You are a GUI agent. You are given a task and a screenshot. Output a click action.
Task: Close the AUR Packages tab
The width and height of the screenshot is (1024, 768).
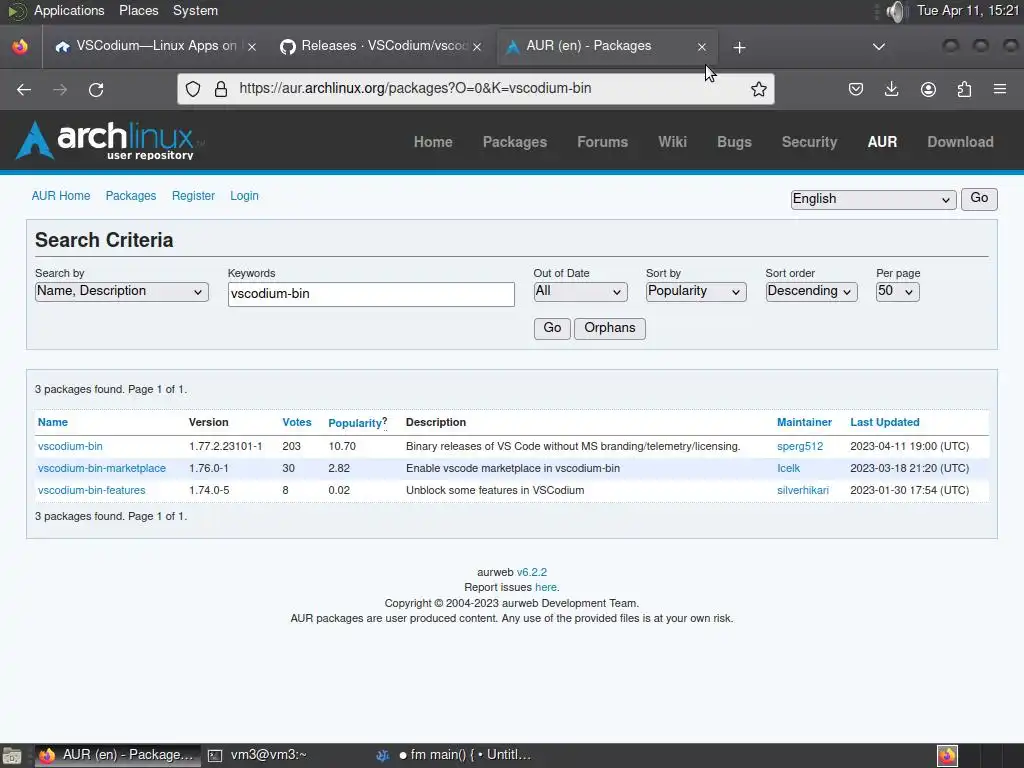(702, 47)
